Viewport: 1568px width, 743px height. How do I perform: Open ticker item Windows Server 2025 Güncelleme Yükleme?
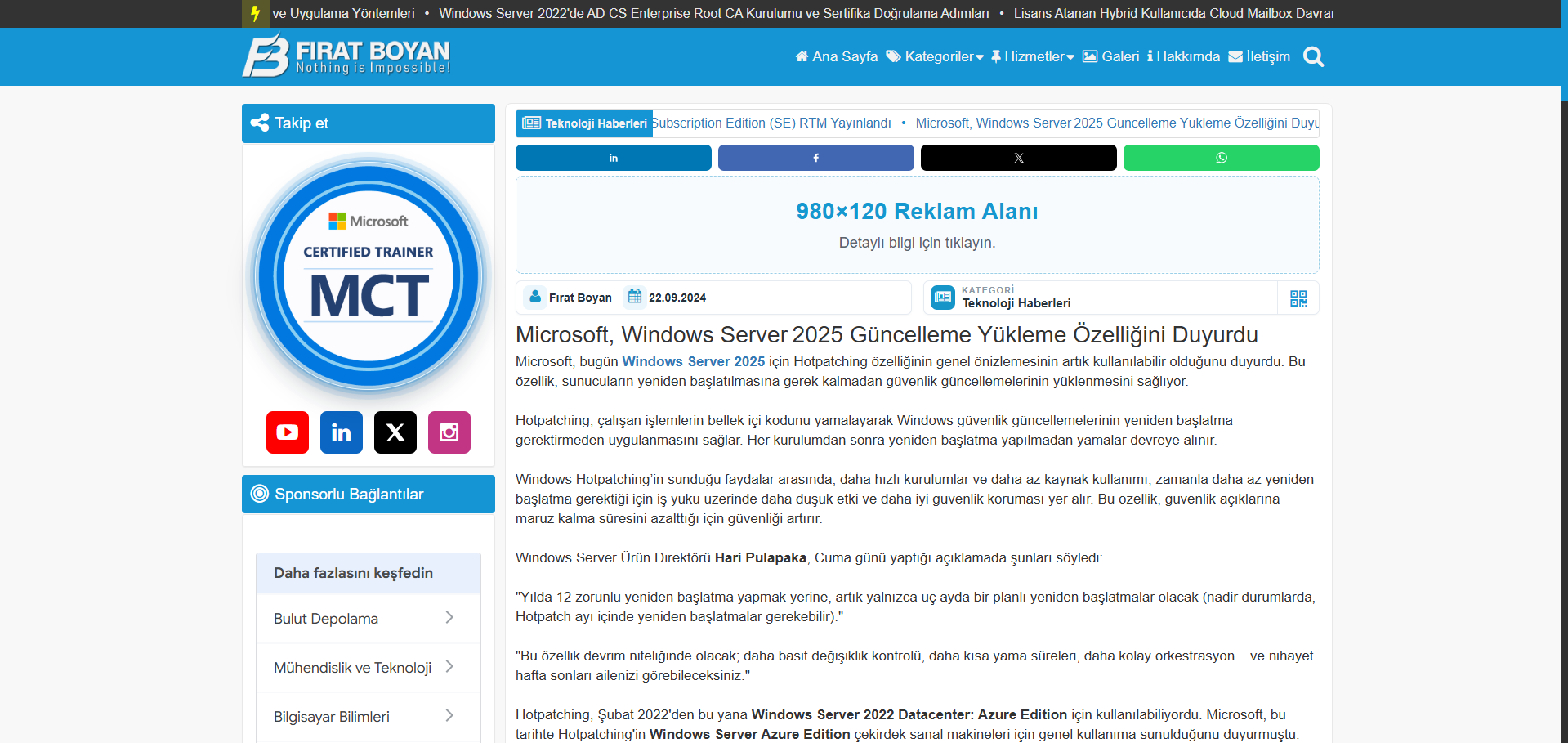(1117, 123)
